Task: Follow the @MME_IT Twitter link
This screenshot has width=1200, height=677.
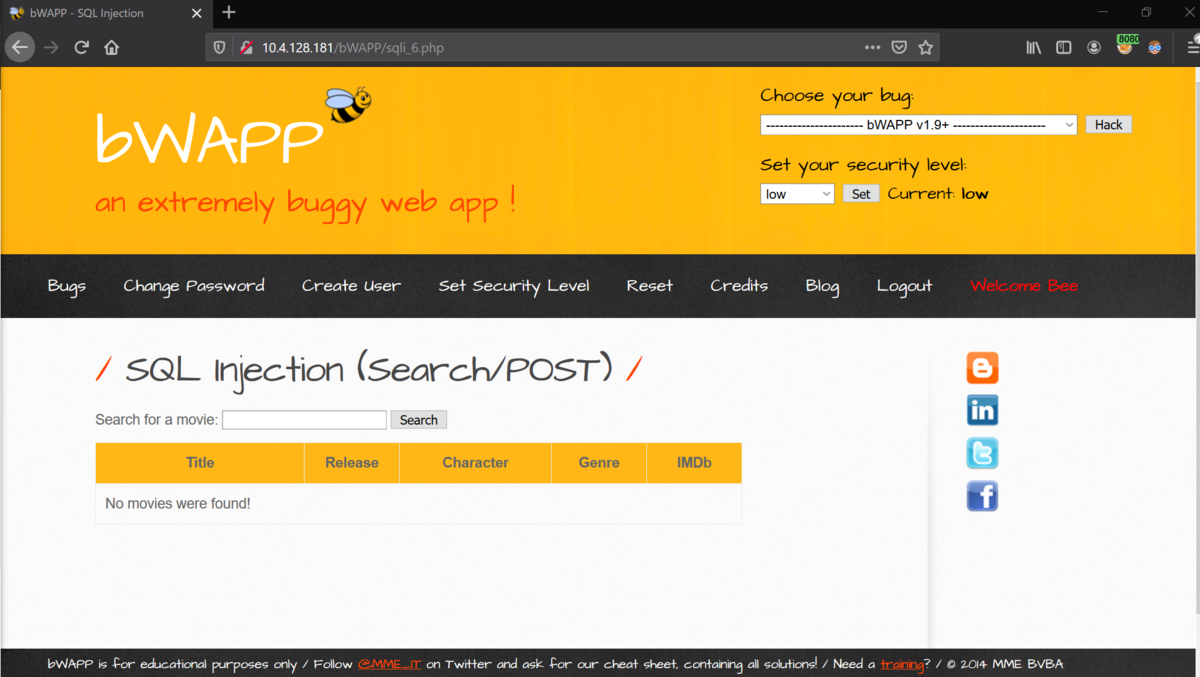Action: [389, 664]
